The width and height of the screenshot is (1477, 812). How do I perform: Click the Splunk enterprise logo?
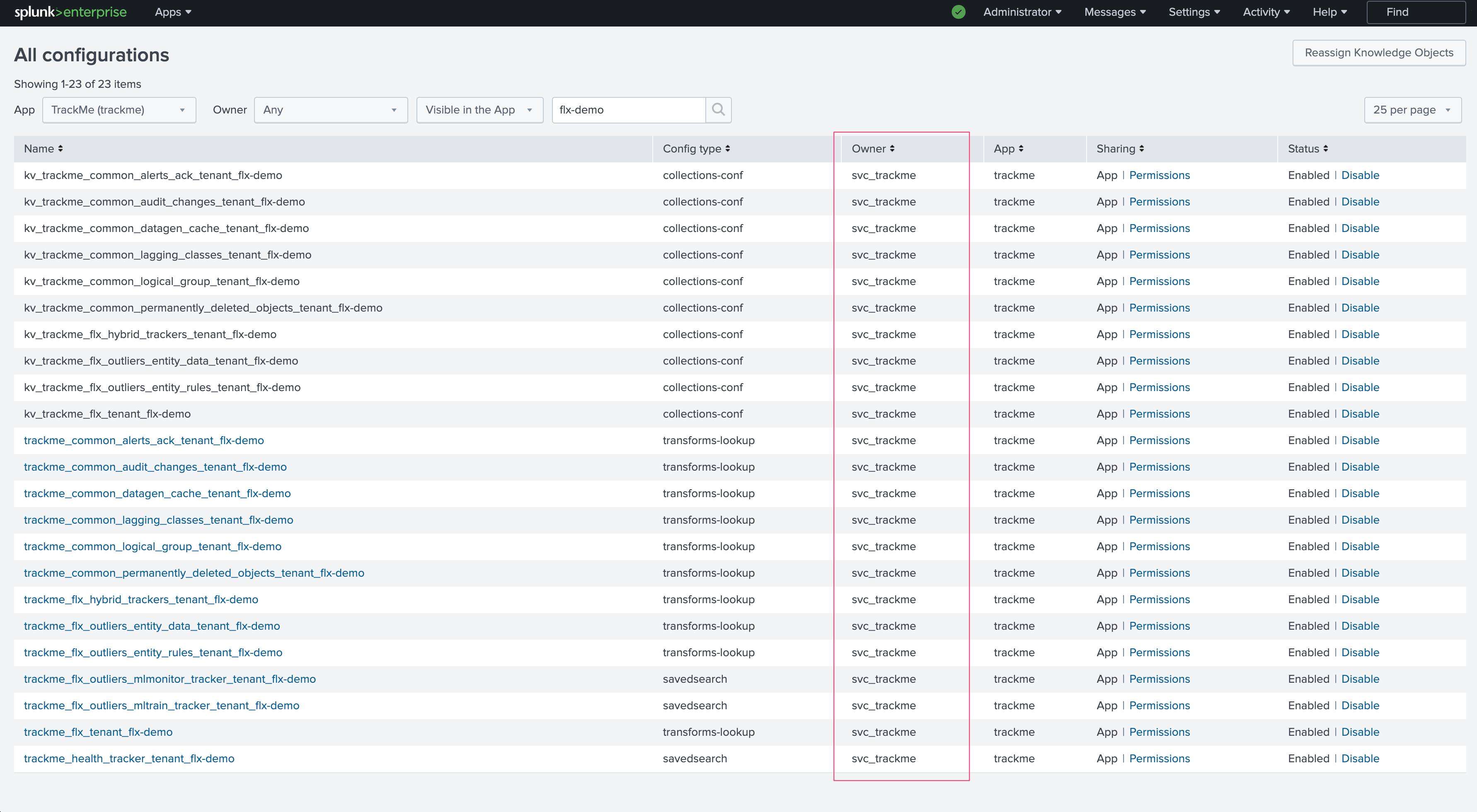point(70,12)
